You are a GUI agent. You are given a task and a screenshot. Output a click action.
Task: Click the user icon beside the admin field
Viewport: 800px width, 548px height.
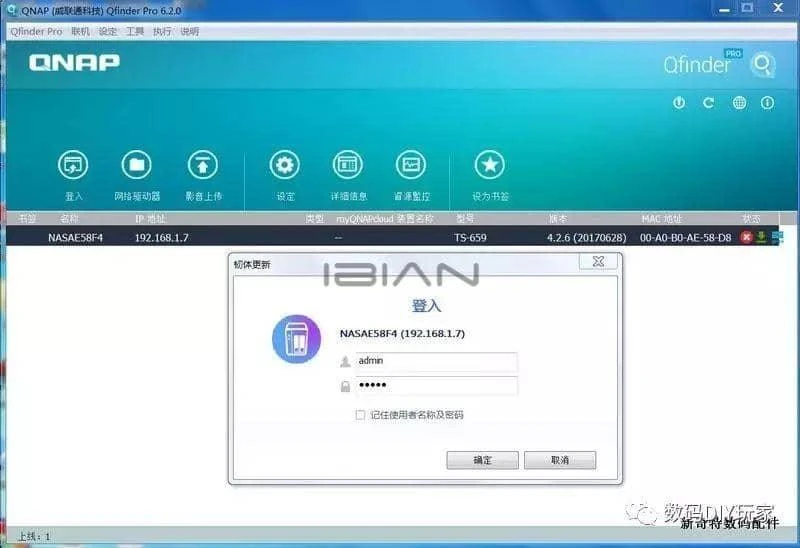coord(345,362)
